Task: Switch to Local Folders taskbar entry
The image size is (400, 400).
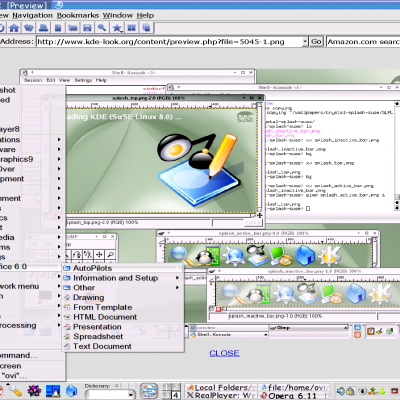Action: click(x=220, y=387)
